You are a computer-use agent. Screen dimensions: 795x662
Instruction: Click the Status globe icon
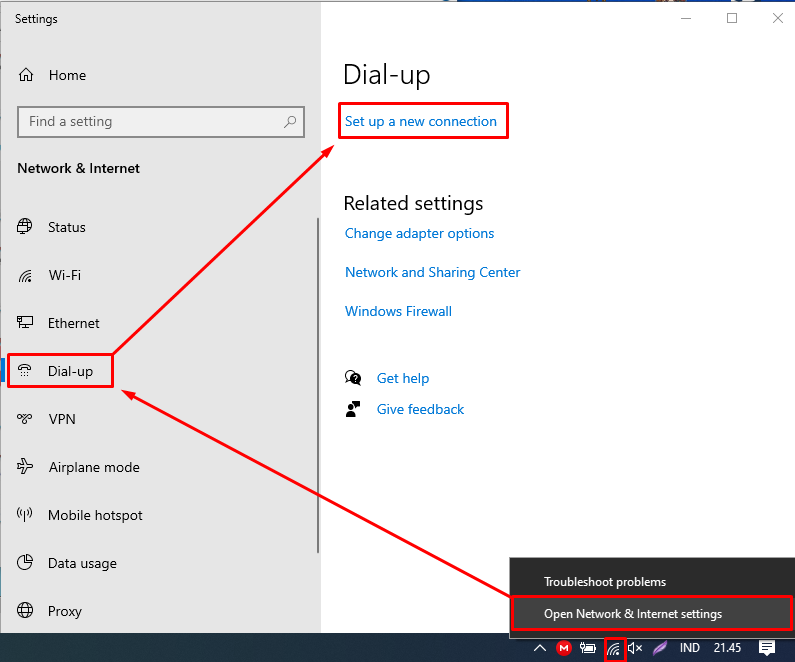(x=25, y=226)
